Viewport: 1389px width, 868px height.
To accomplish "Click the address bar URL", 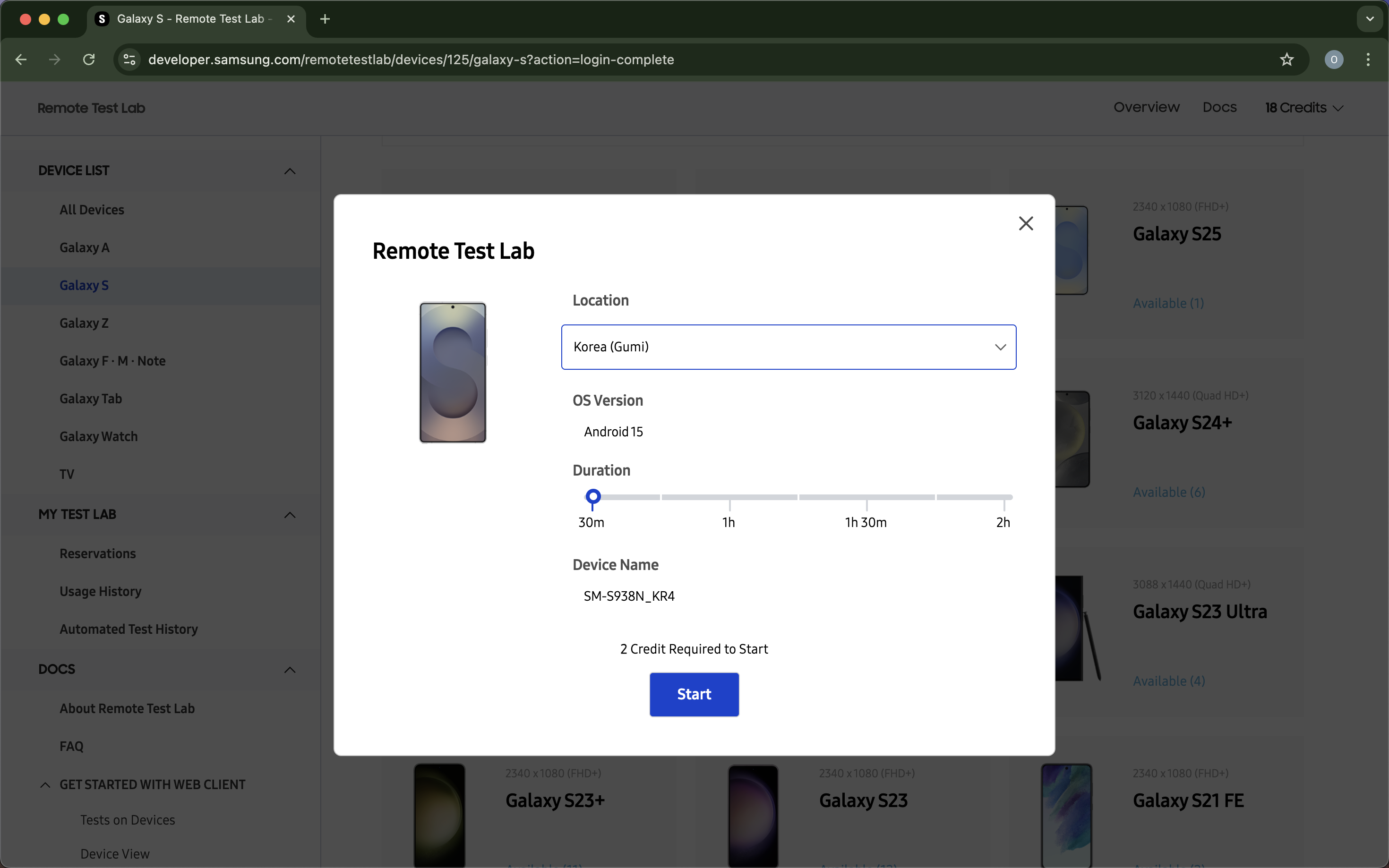I will [x=411, y=60].
